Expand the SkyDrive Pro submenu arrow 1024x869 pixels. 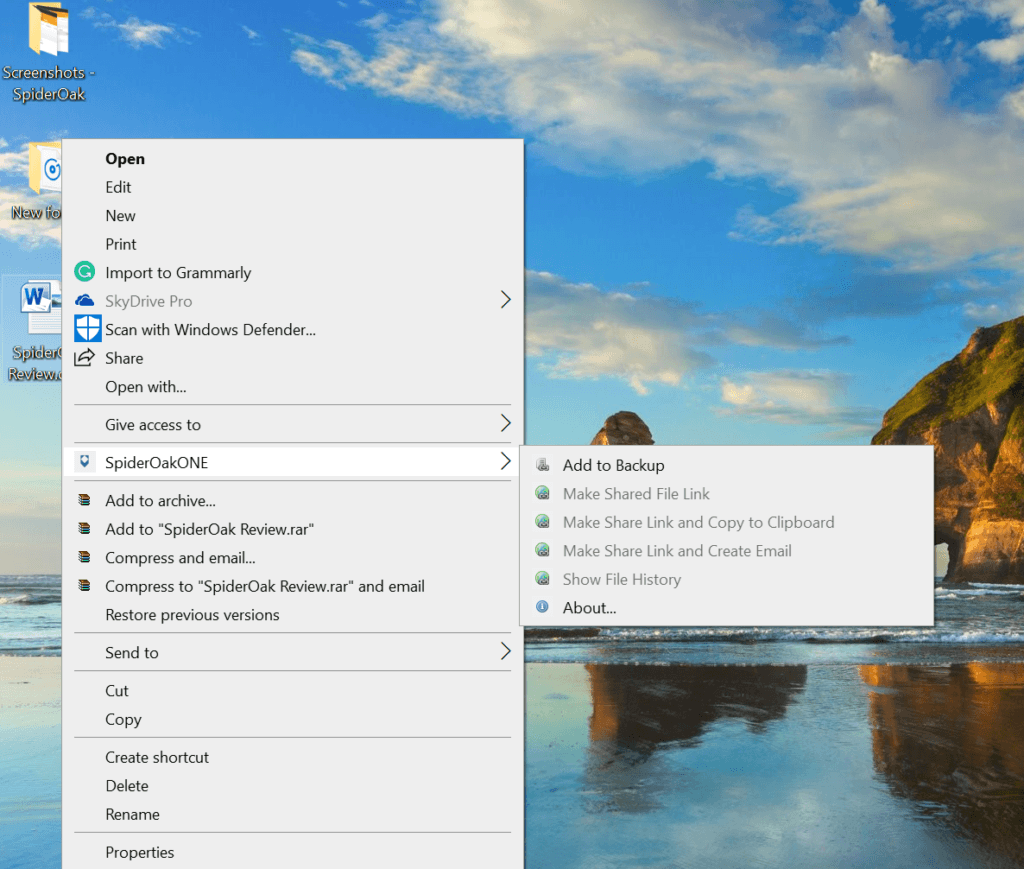point(505,300)
